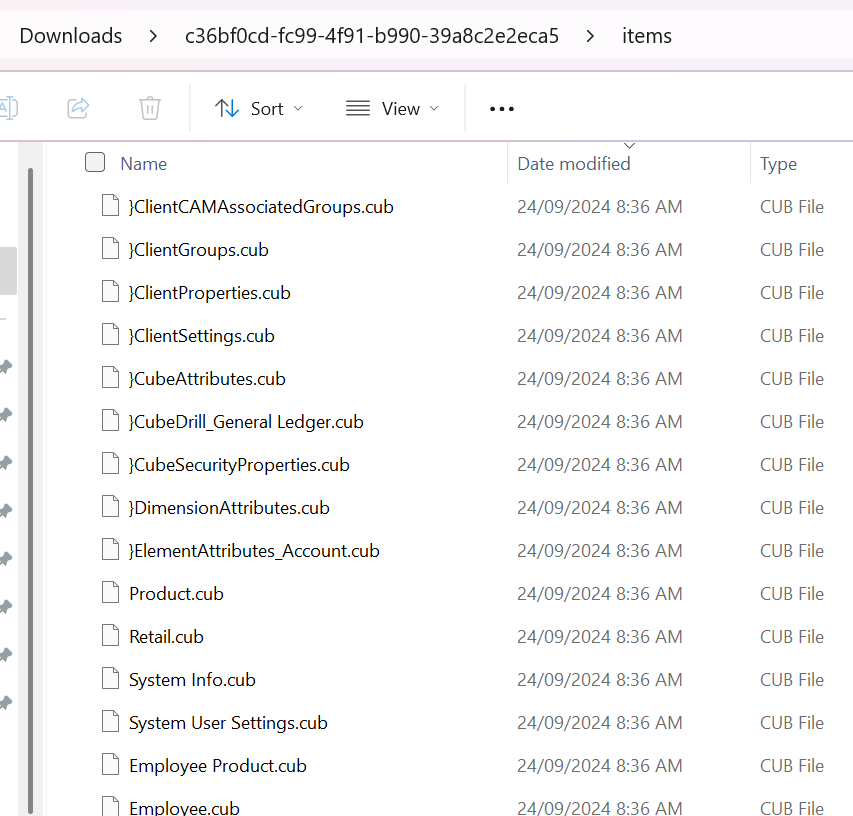
Task: Click file icon of Retail.cub
Action: click(x=110, y=635)
